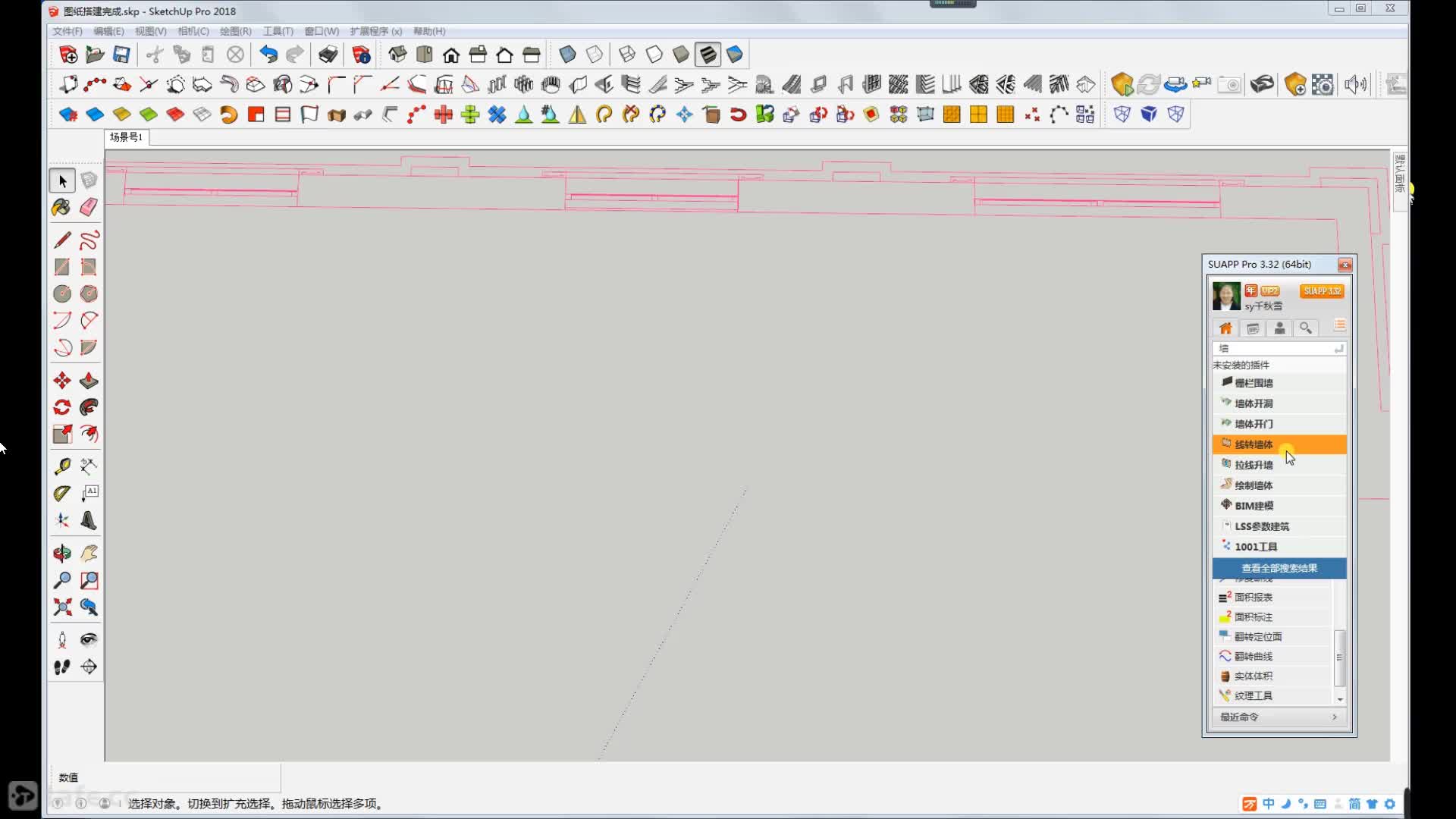The height and width of the screenshot is (819, 1456).
Task: Select the Tape Measure tool
Action: 62,466
